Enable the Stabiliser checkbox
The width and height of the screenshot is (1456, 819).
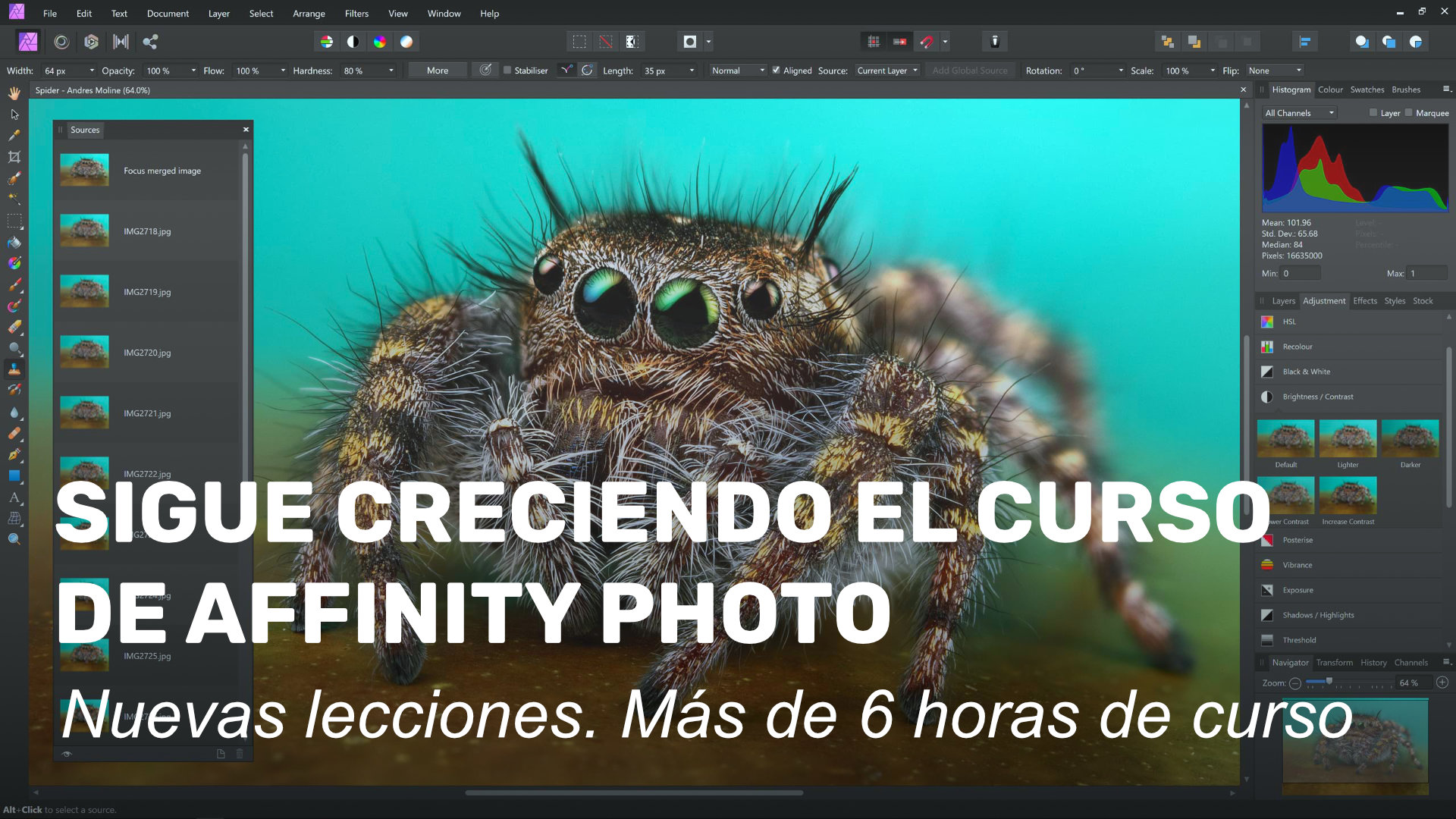pos(507,71)
